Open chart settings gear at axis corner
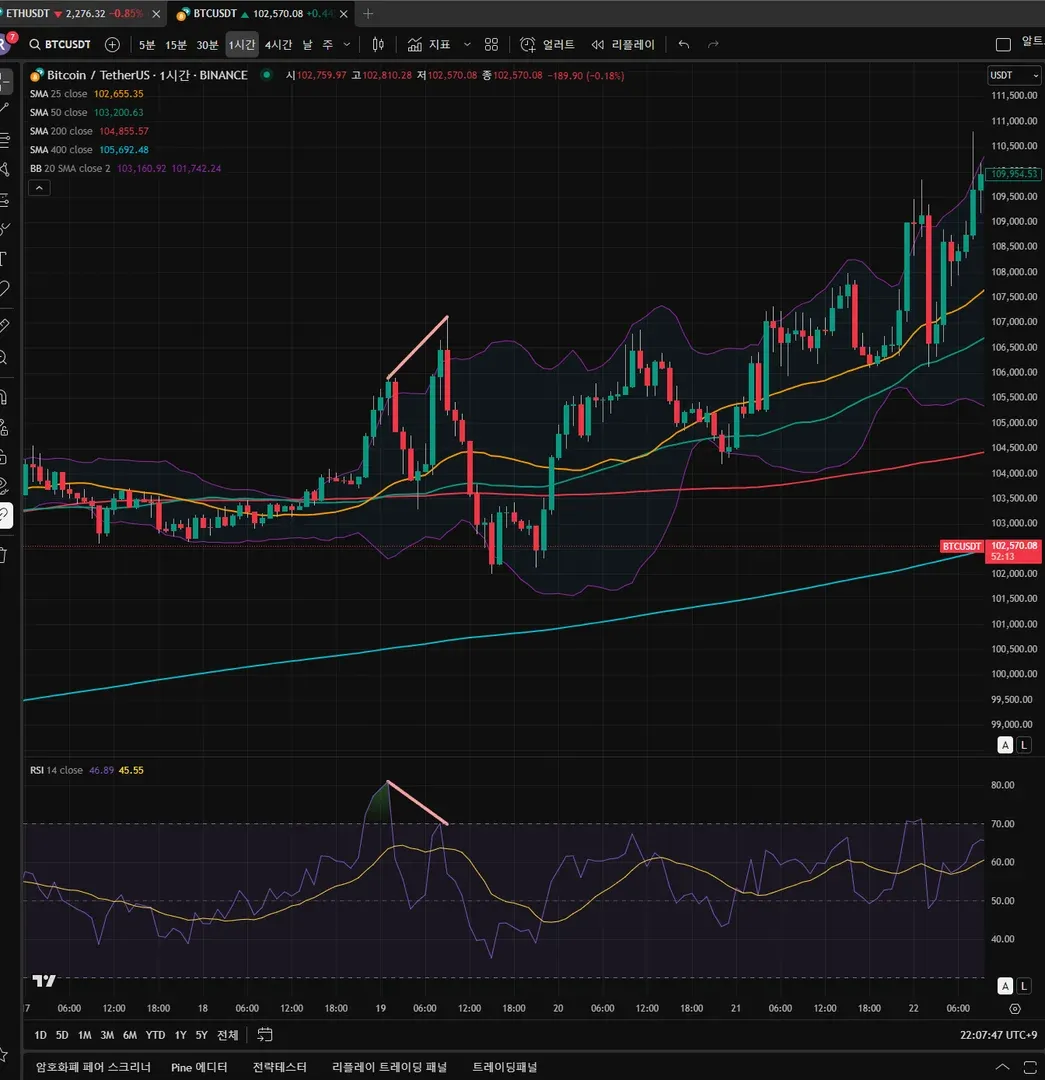This screenshot has width=1045, height=1080. pyautogui.click(x=1015, y=1008)
